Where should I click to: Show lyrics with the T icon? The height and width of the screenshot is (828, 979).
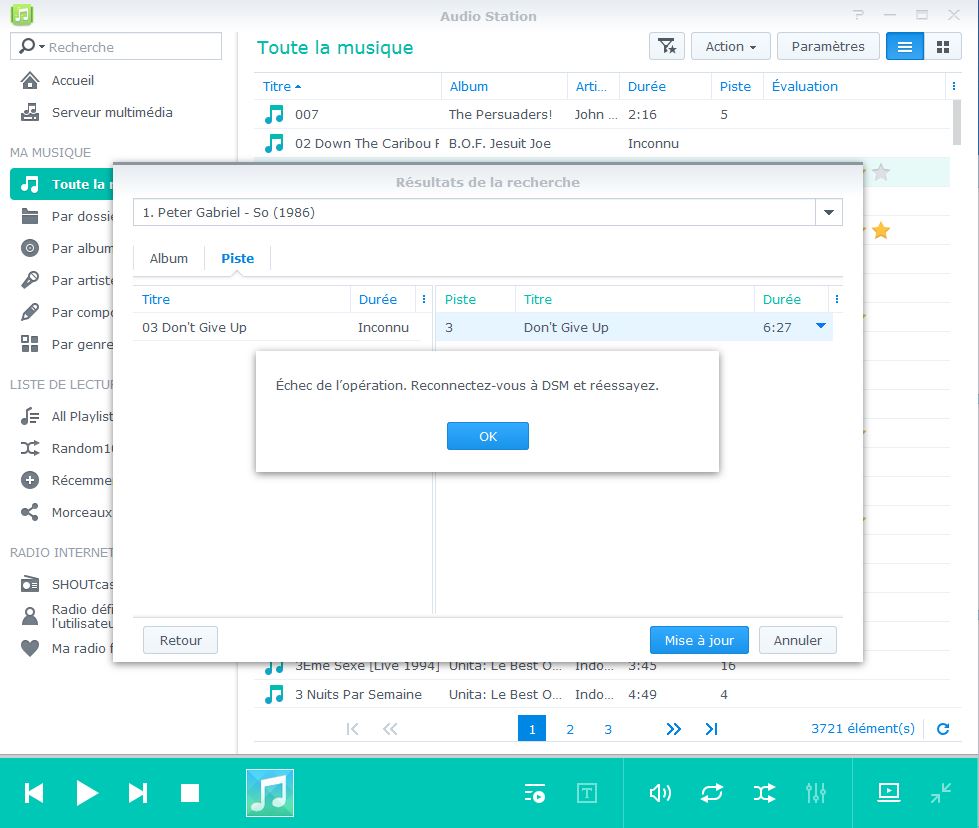(587, 793)
